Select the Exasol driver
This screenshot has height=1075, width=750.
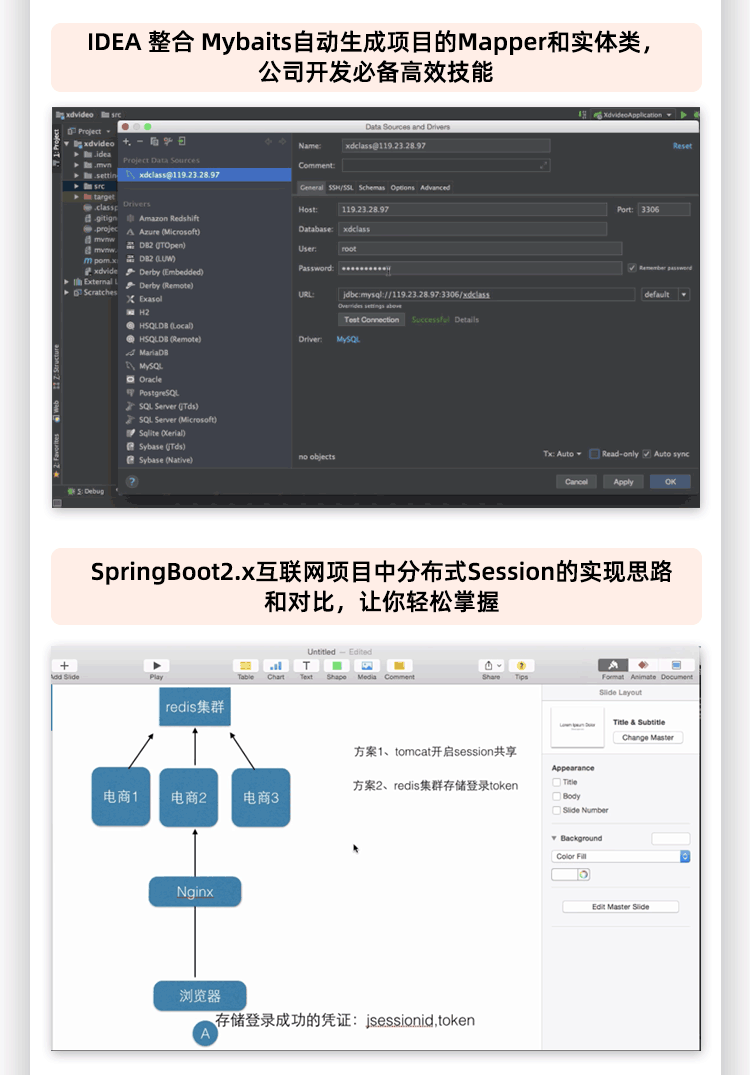[x=150, y=299]
